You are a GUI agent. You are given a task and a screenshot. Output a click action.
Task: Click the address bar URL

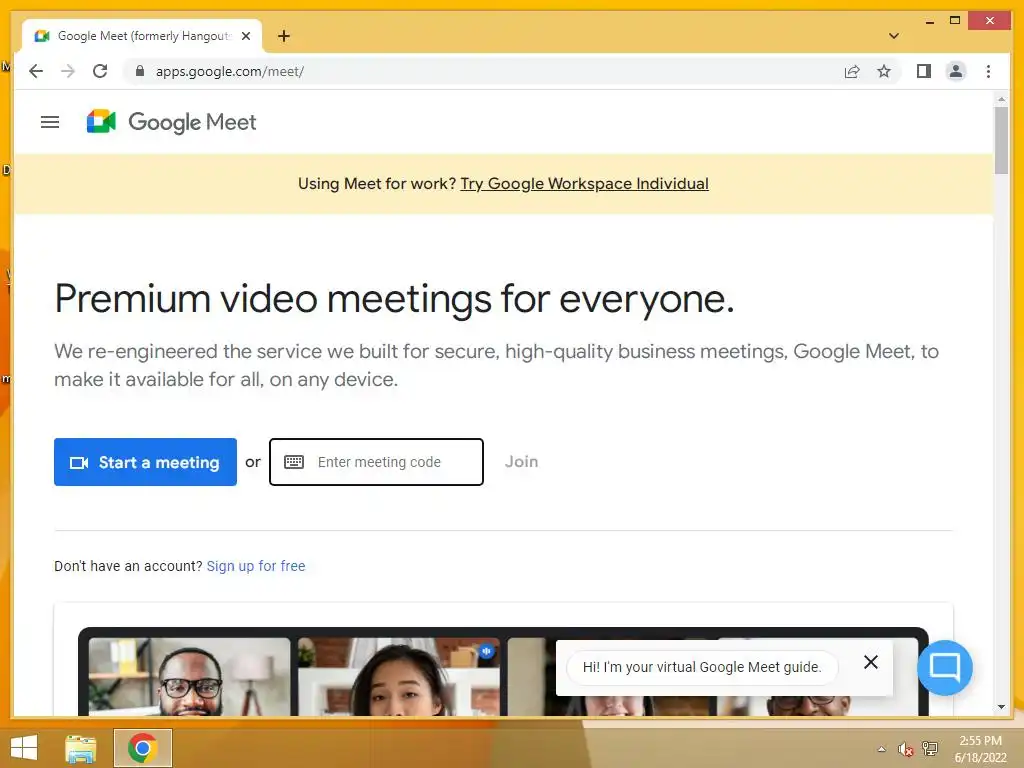pos(230,71)
